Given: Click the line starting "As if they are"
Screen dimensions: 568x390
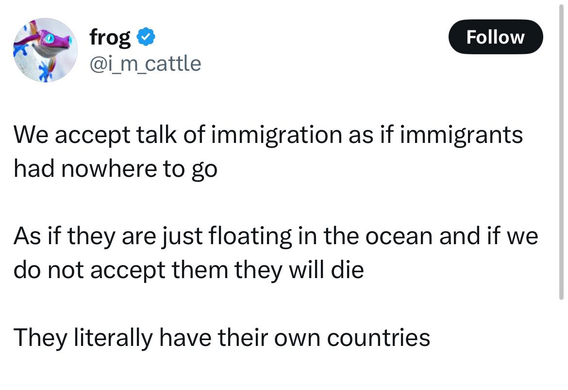Looking at the screenshot, I should 276,236.
